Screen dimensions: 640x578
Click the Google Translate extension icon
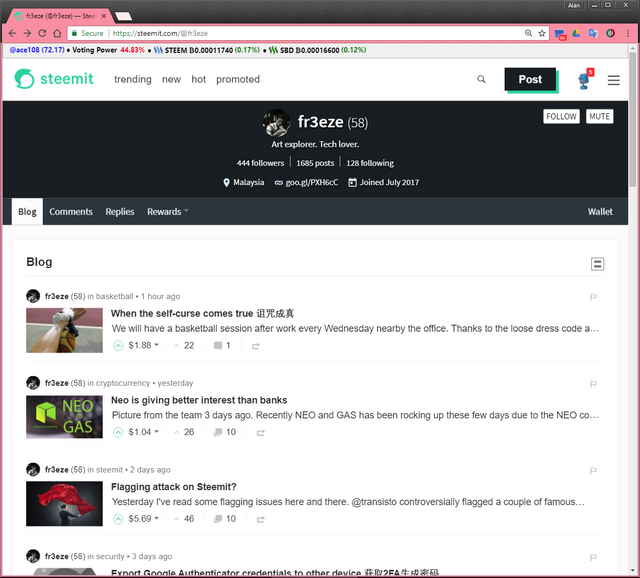tap(593, 33)
